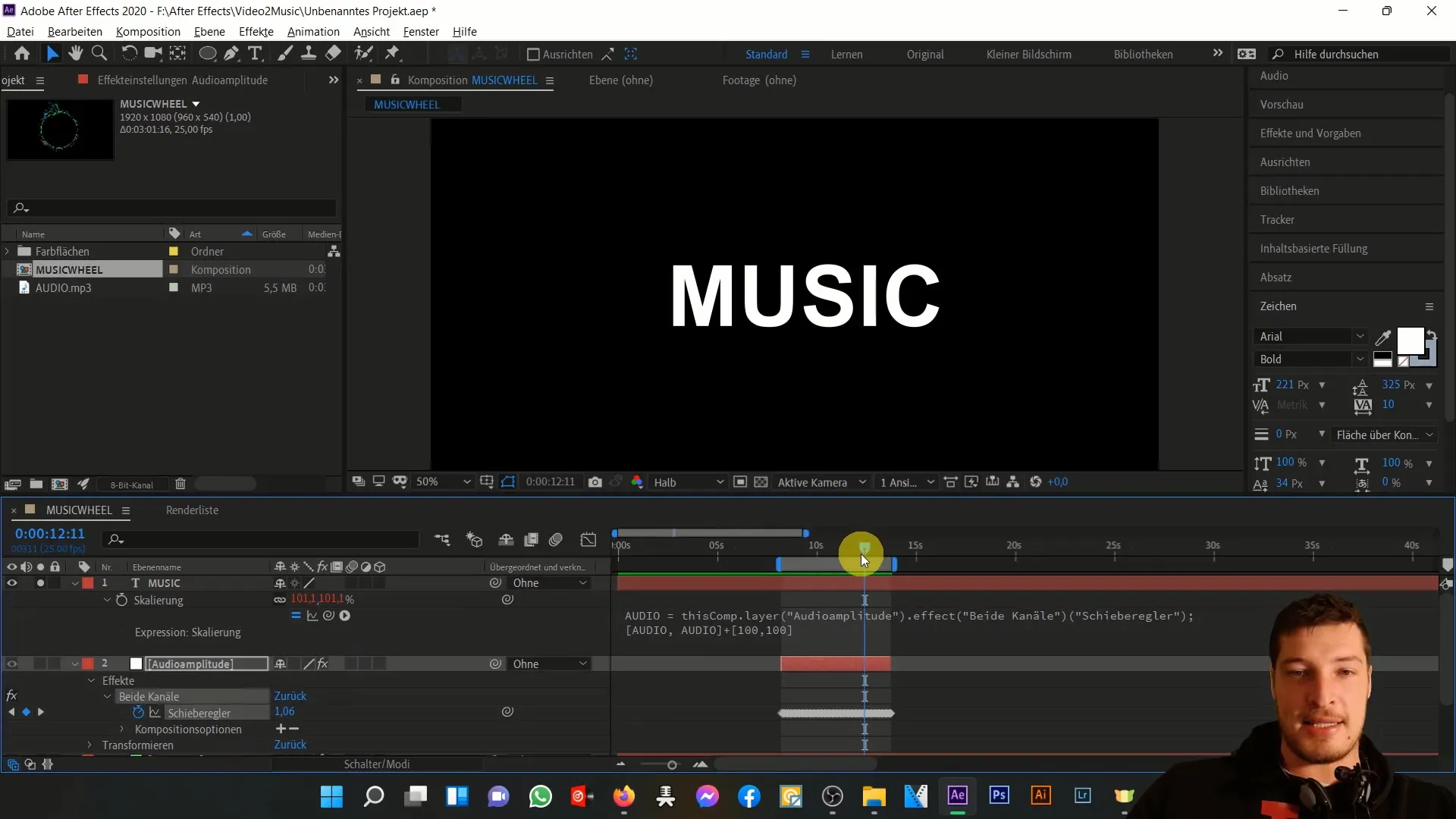Viewport: 1456px width, 819px height.
Task: Open the 50% magnification dropdown
Action: (444, 482)
